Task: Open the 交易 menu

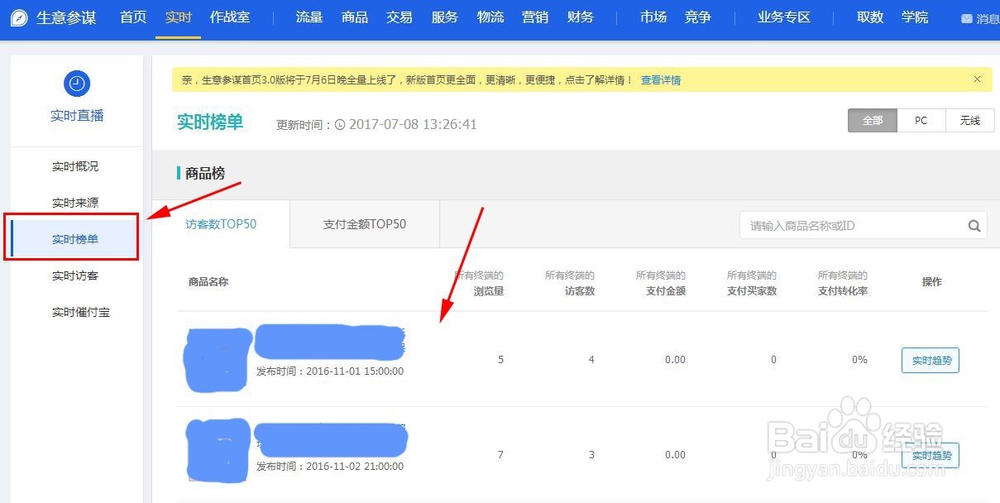Action: [399, 17]
